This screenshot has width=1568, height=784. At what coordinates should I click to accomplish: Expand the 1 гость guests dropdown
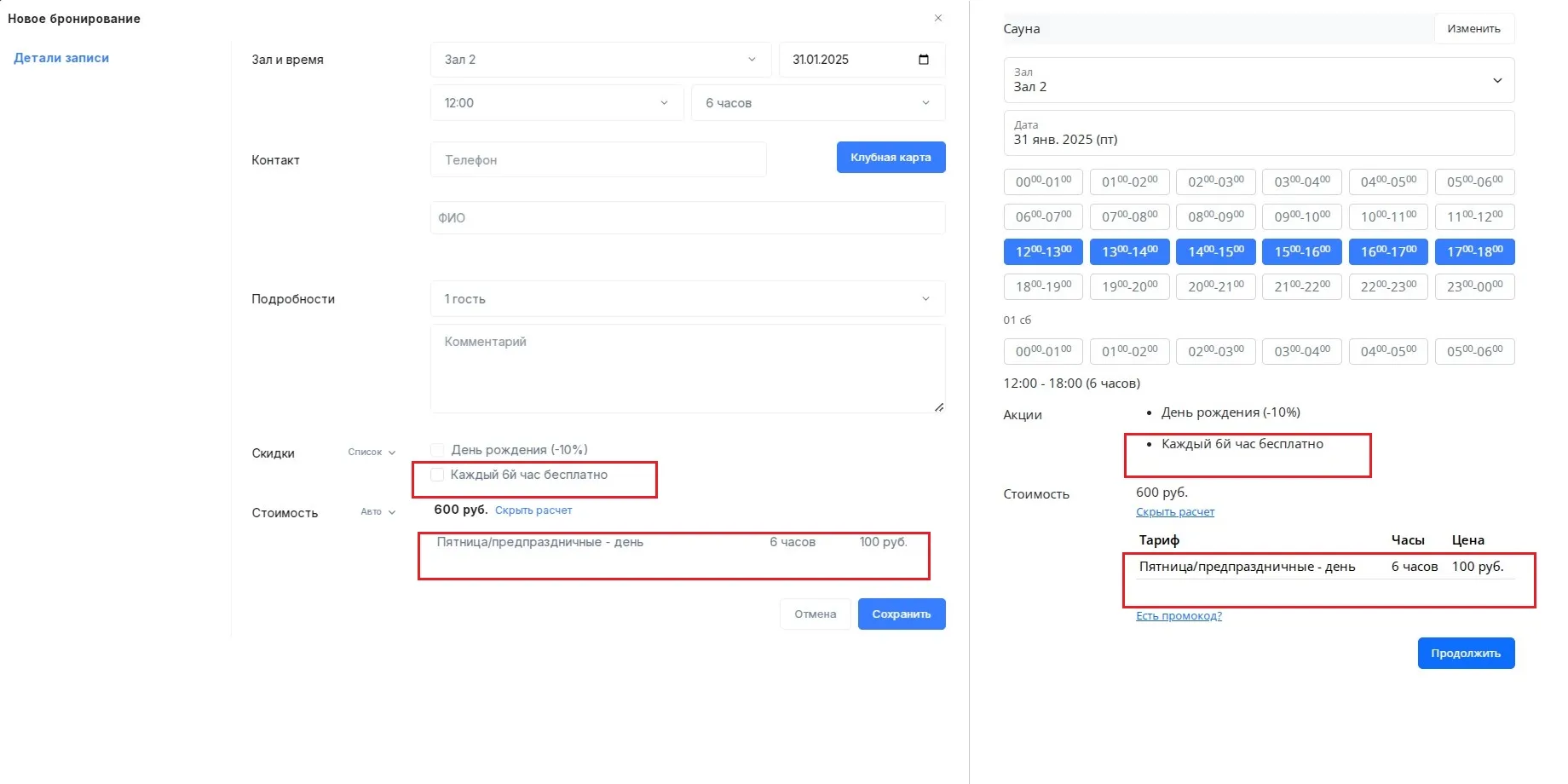pos(687,299)
